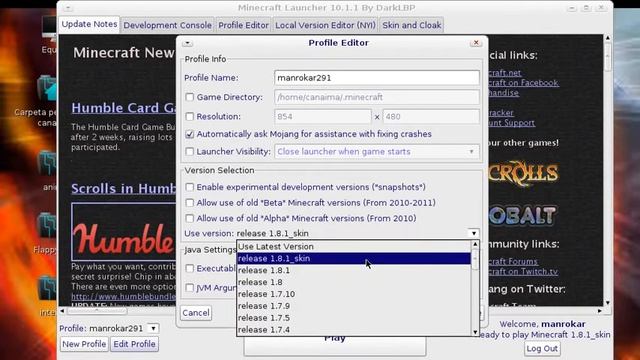Screen dimensions: 640x360
Task: Open Scrolls in Humble news headline link
Action: [124, 189]
